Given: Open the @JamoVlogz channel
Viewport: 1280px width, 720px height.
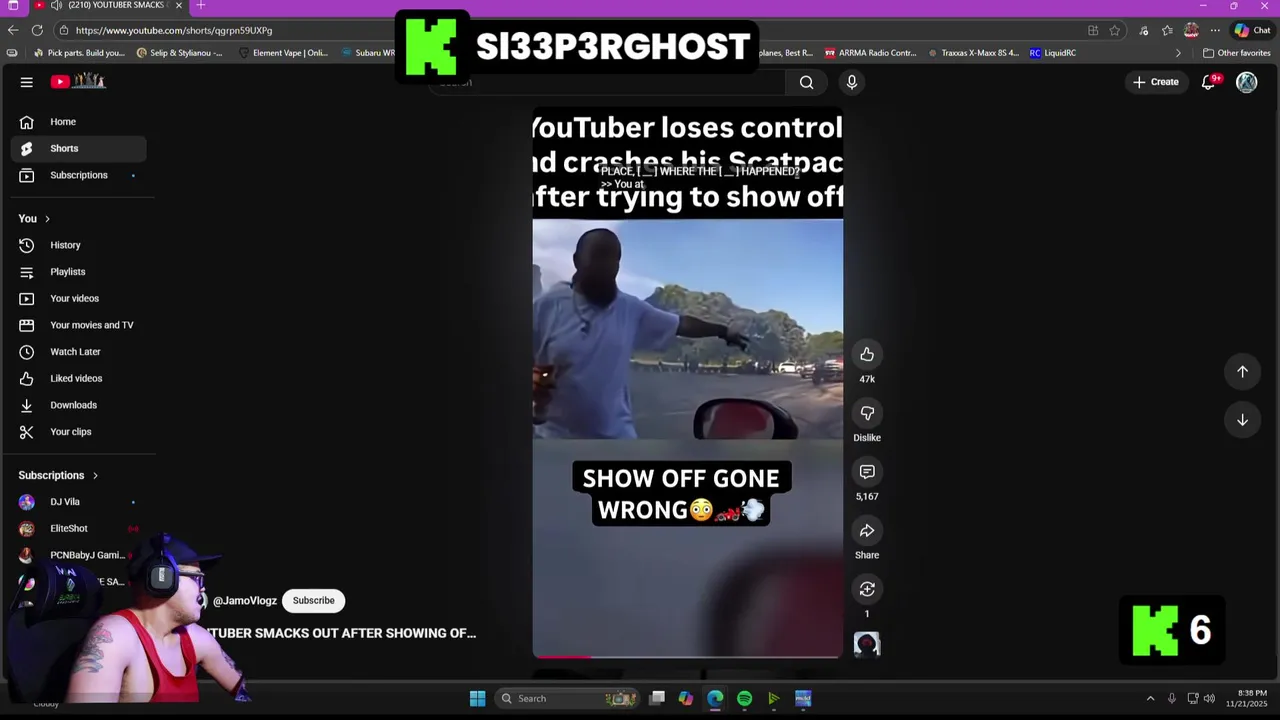Looking at the screenshot, I should tap(245, 601).
